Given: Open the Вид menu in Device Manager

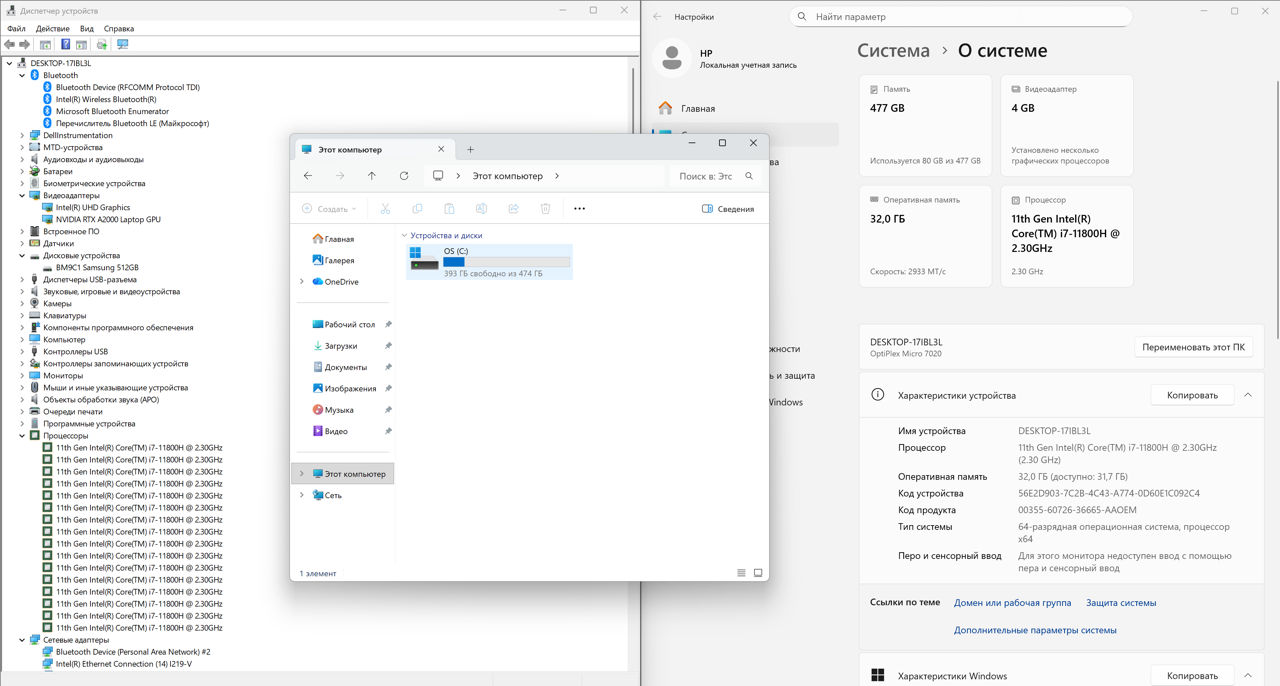Looking at the screenshot, I should pos(87,29).
